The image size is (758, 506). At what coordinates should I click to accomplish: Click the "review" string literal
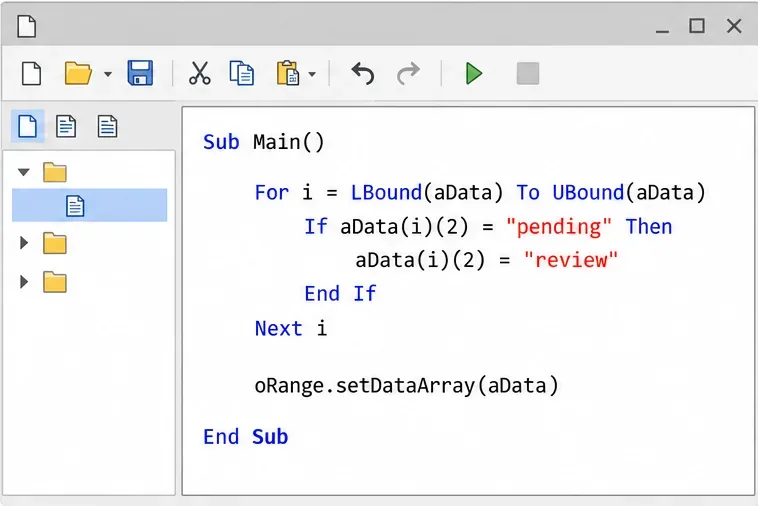coord(571,260)
